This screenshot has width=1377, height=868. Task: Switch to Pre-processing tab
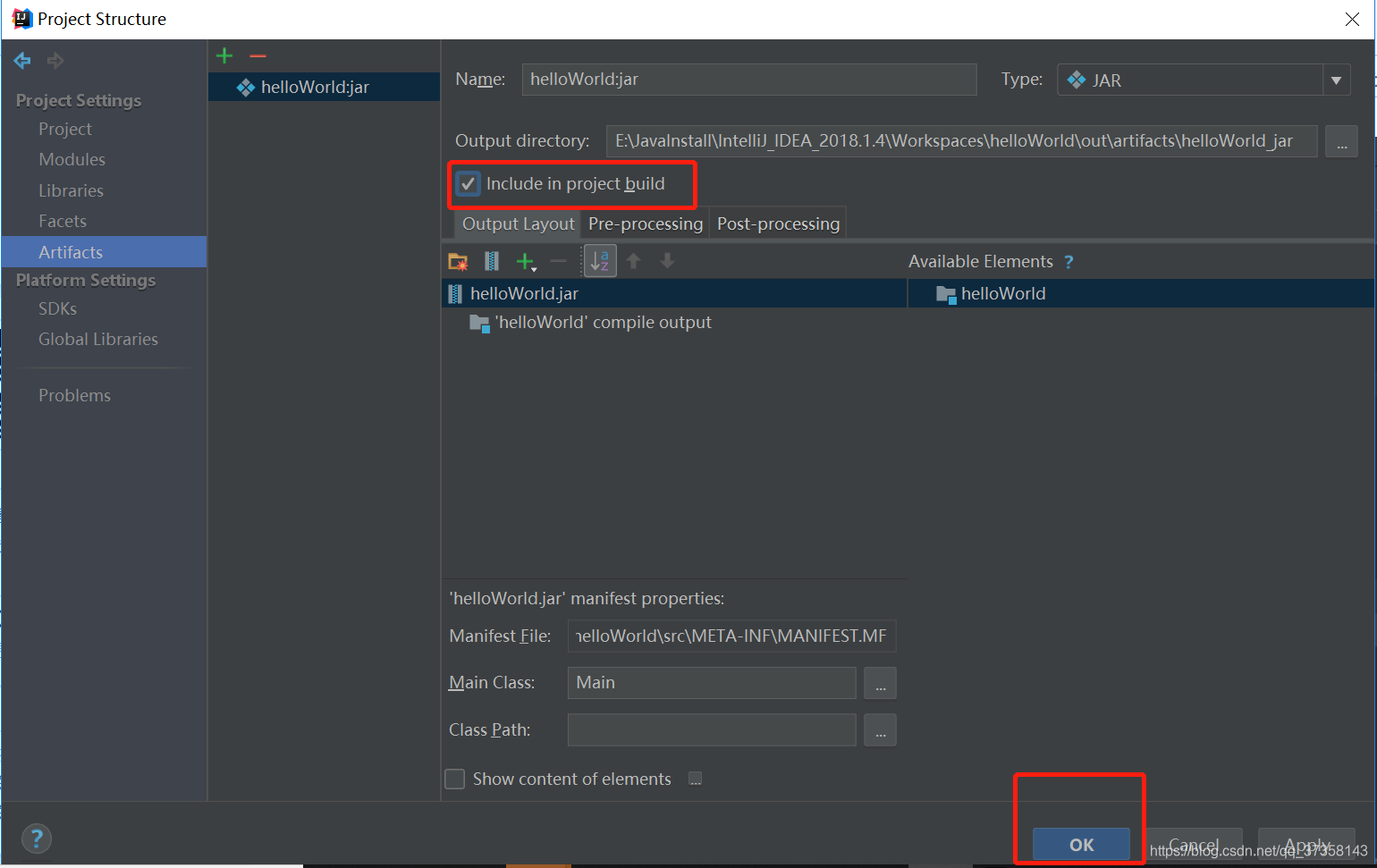point(646,223)
